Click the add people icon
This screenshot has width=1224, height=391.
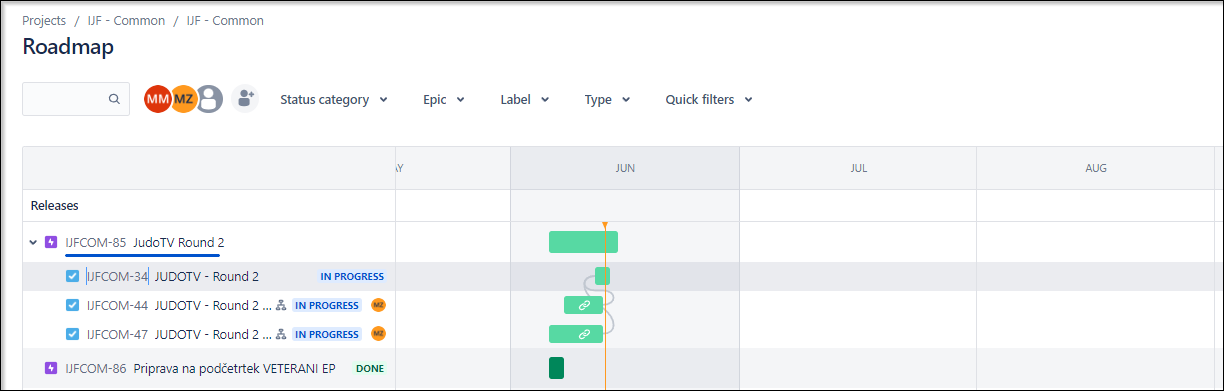(x=245, y=99)
